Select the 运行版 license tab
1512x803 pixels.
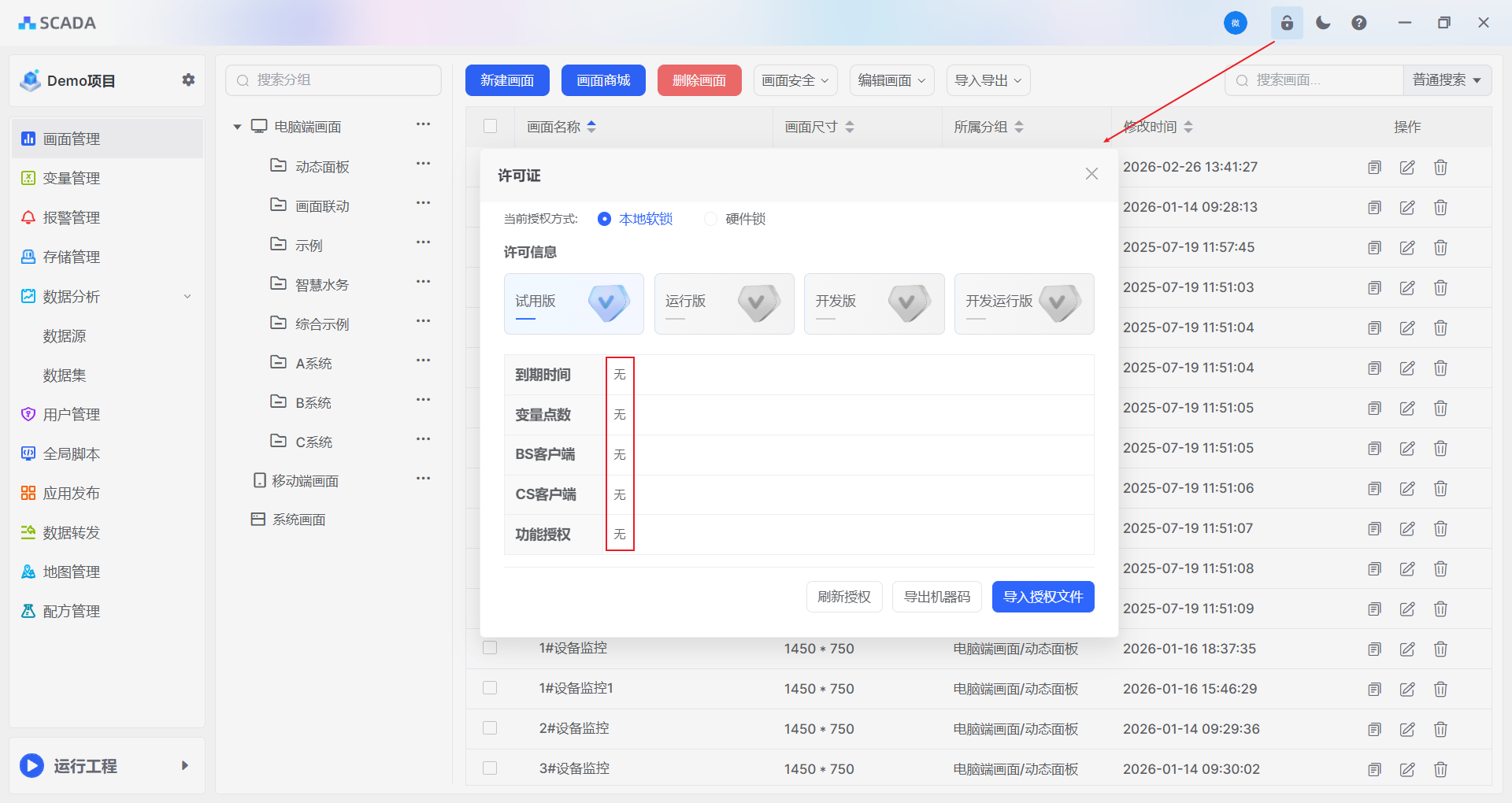pyautogui.click(x=724, y=303)
